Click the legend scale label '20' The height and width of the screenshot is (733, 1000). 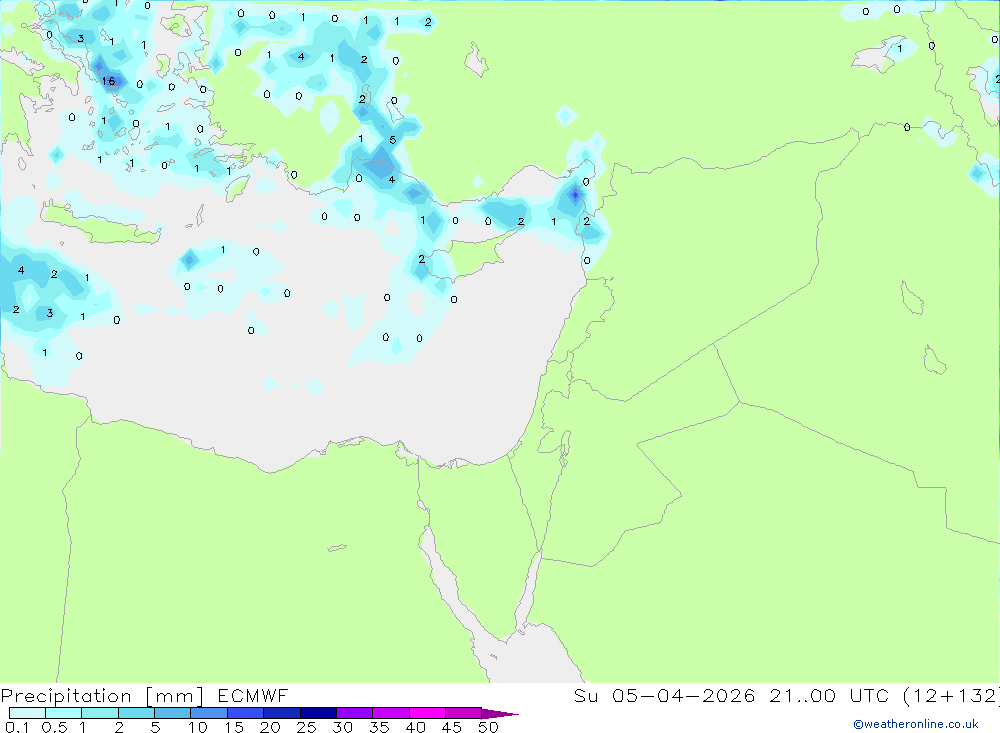pos(270,727)
